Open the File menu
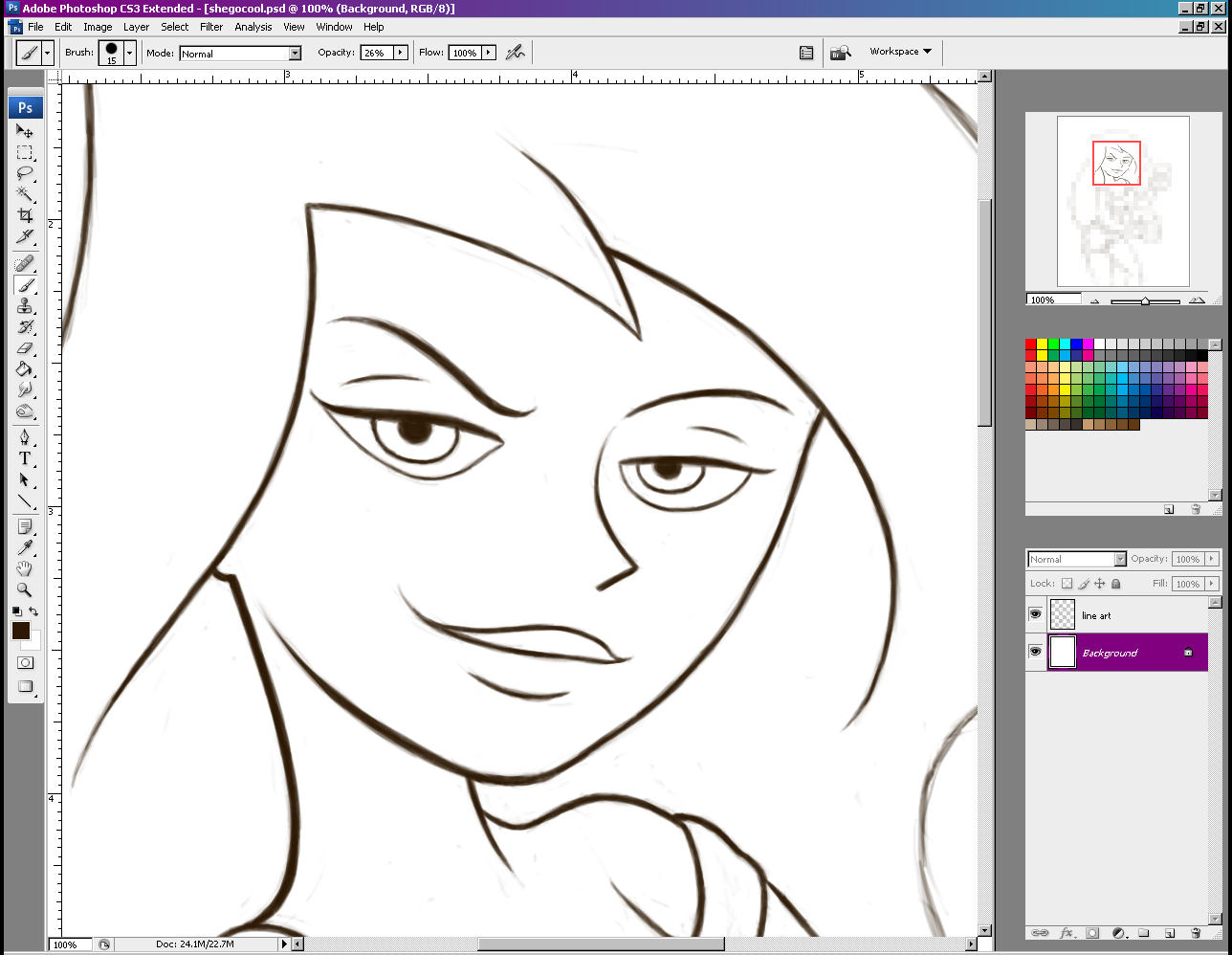 coord(35,27)
